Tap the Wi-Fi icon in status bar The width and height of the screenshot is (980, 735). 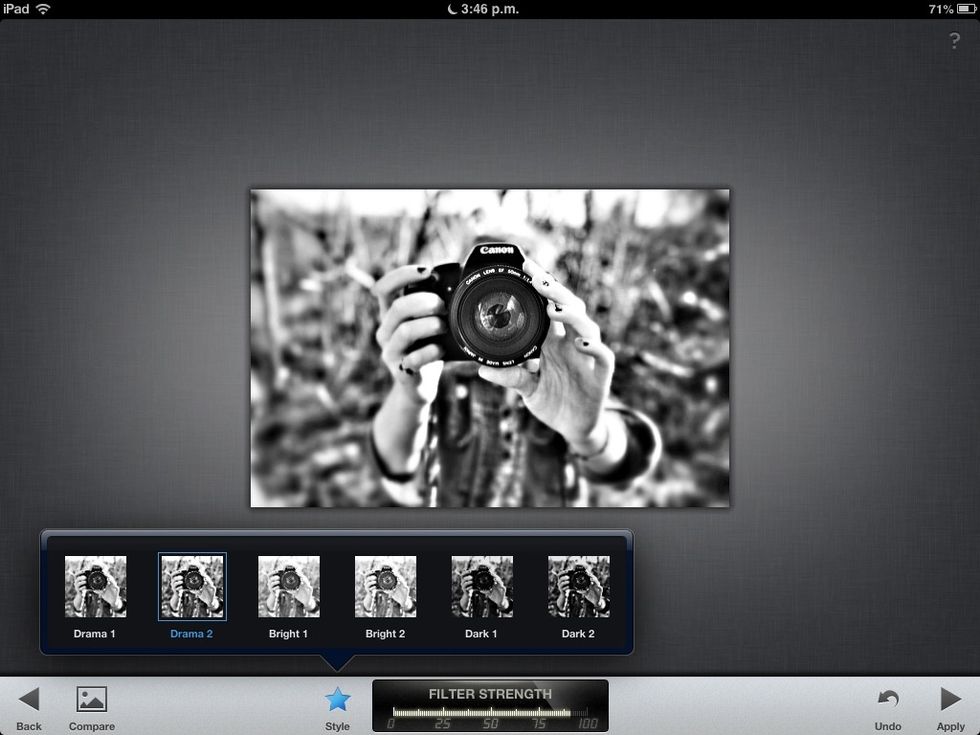(x=43, y=9)
